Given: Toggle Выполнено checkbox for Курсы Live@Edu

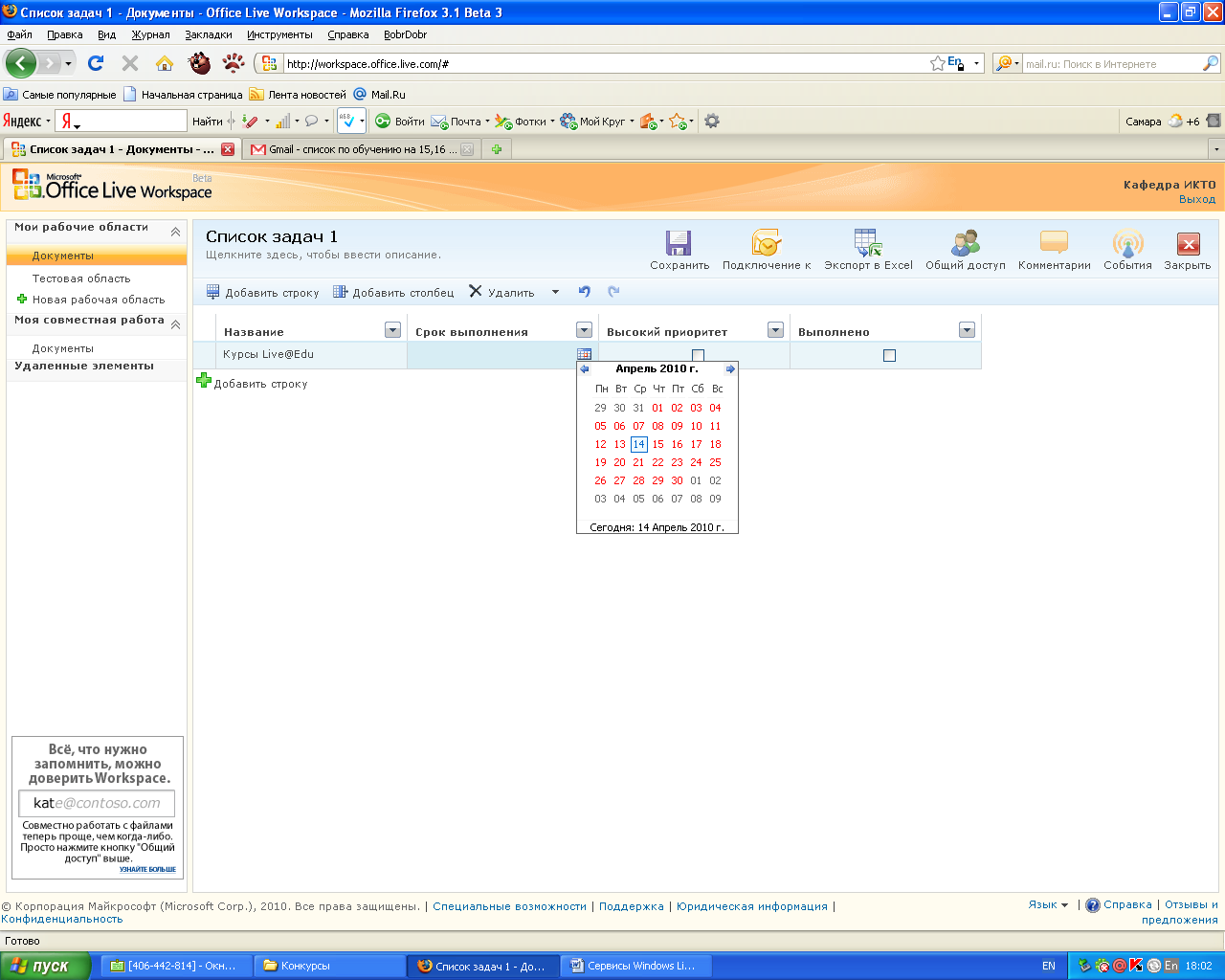Looking at the screenshot, I should 889,355.
